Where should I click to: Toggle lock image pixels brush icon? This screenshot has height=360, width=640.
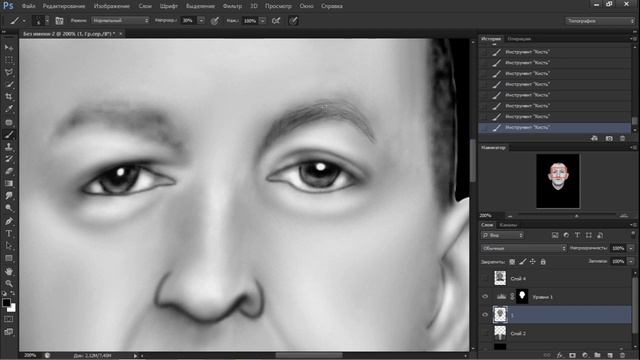522,262
